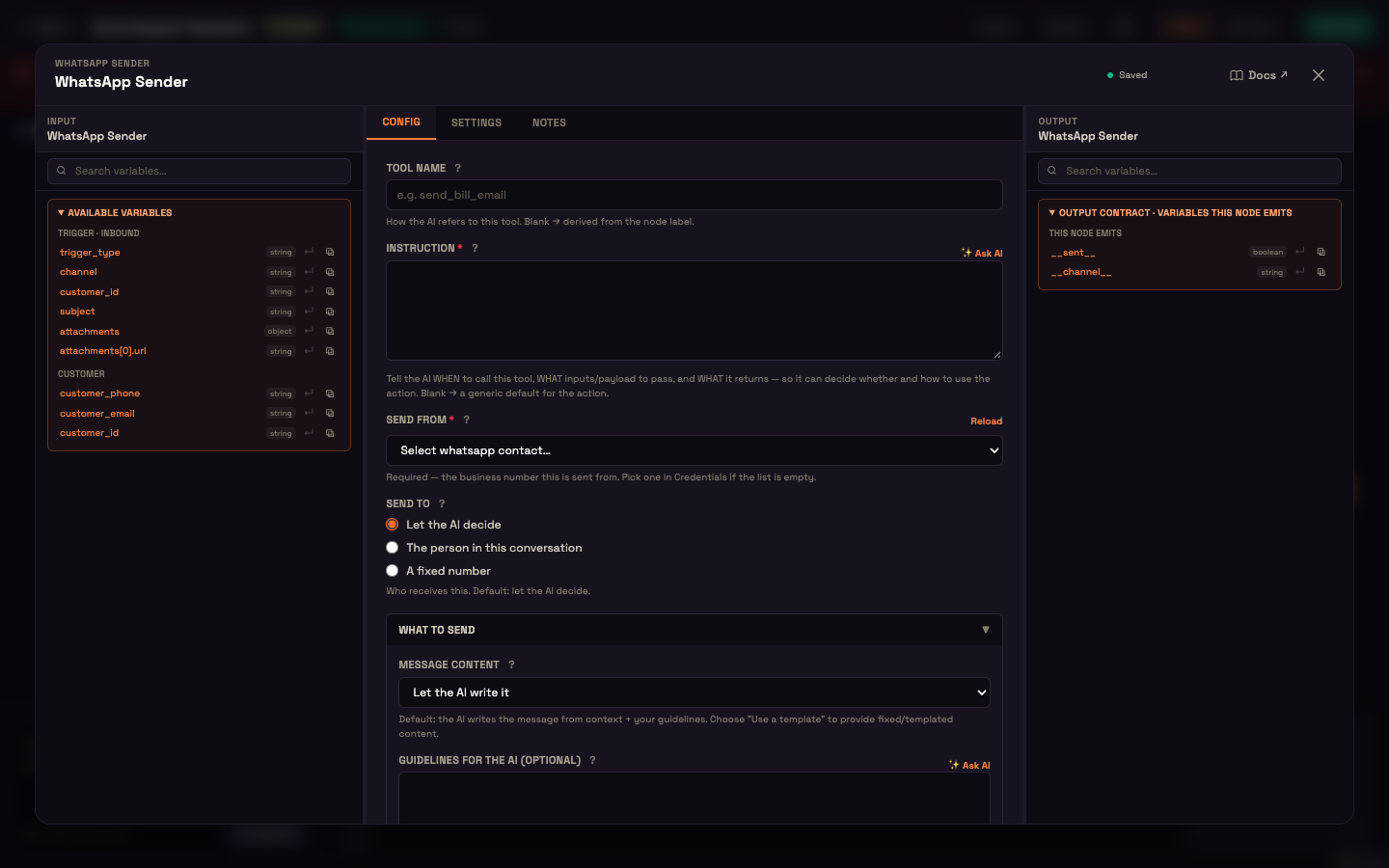Screen dimensions: 1389x868
Task: Insert the customer_email variable
Action: [x=309, y=413]
